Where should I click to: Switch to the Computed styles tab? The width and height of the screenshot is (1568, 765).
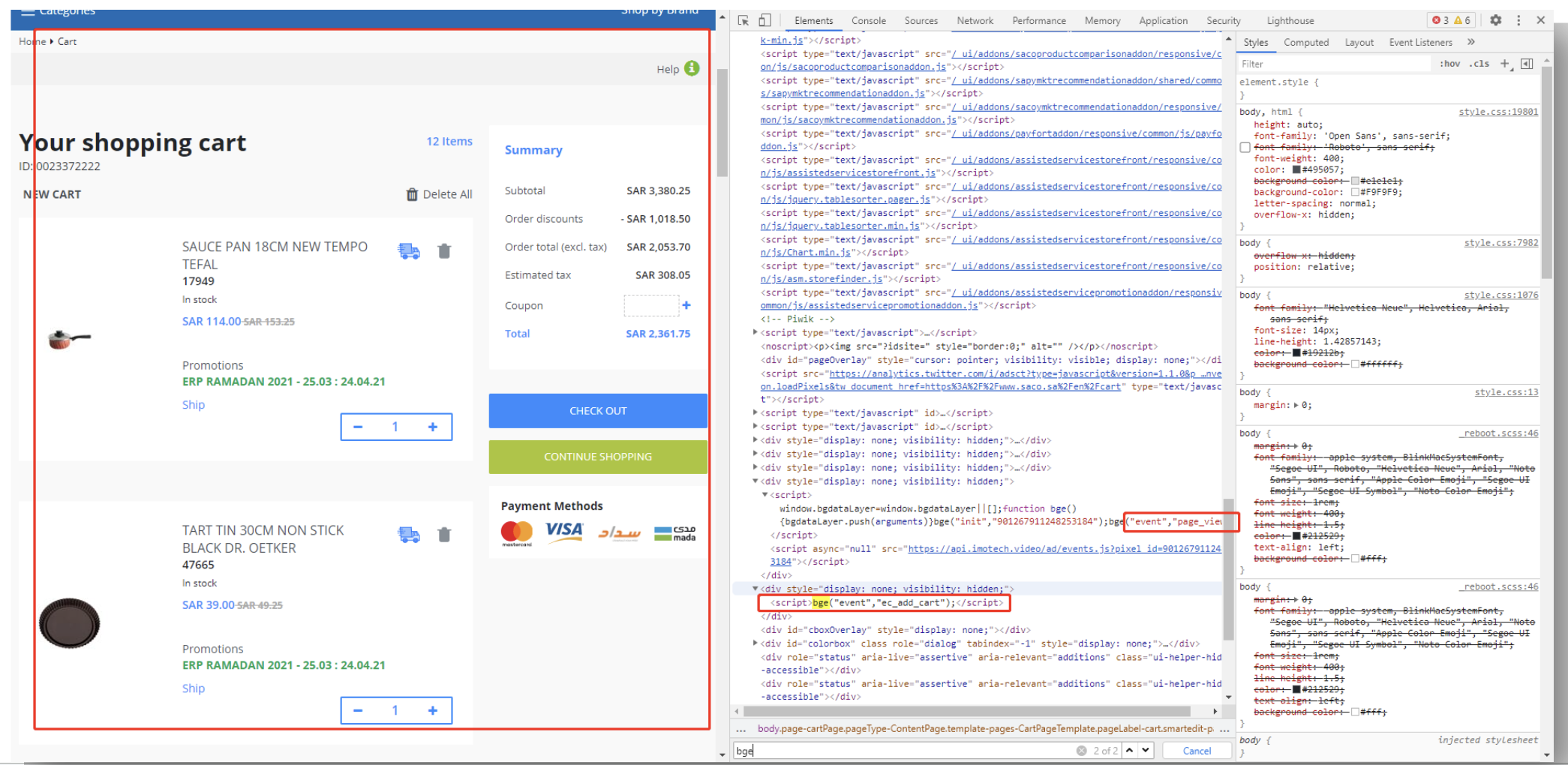coord(1306,42)
